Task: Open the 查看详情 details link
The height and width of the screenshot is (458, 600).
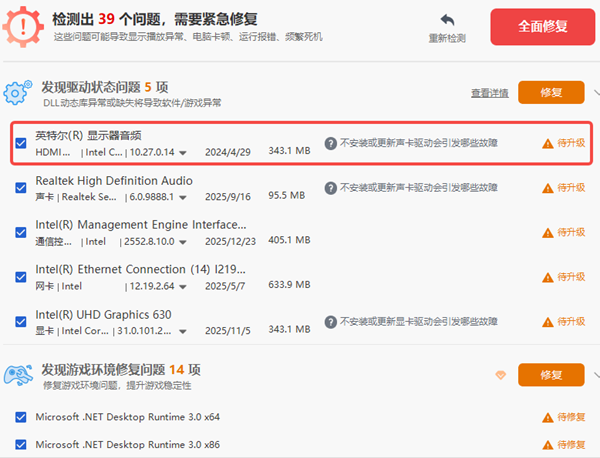Action: tap(490, 93)
